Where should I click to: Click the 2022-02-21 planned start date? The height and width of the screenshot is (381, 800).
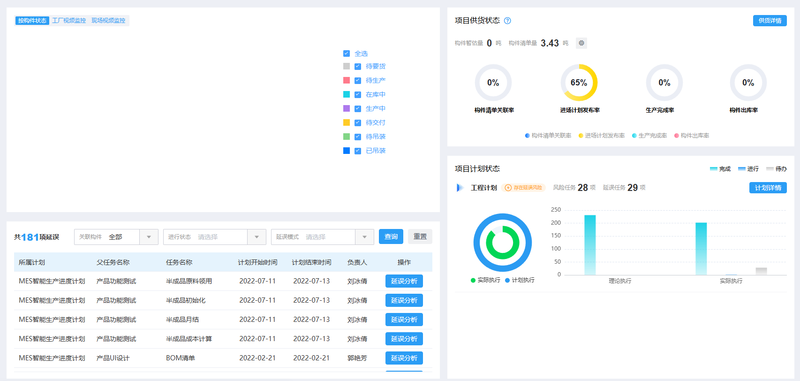(x=258, y=358)
